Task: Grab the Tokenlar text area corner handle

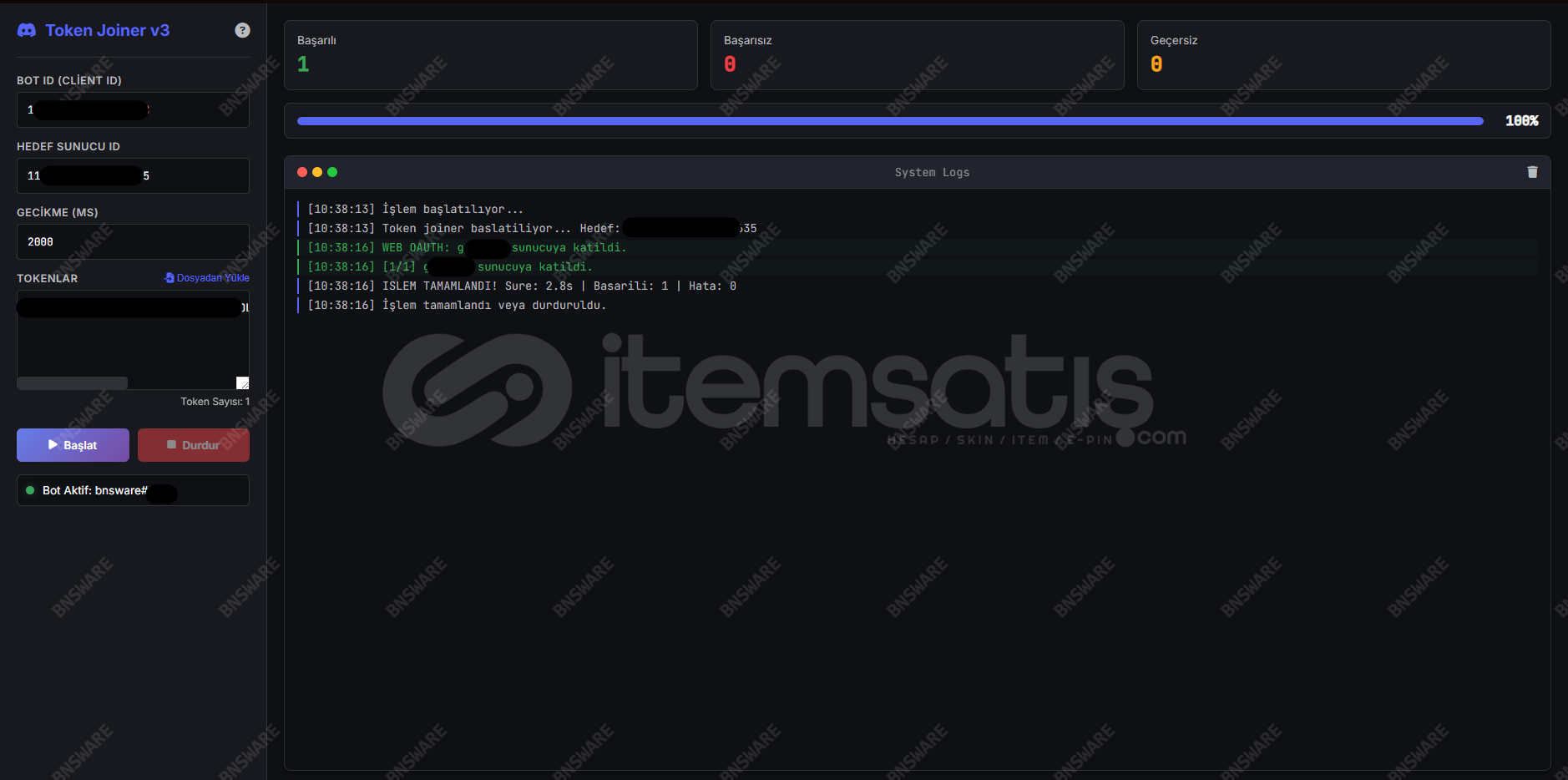Action: click(x=243, y=383)
